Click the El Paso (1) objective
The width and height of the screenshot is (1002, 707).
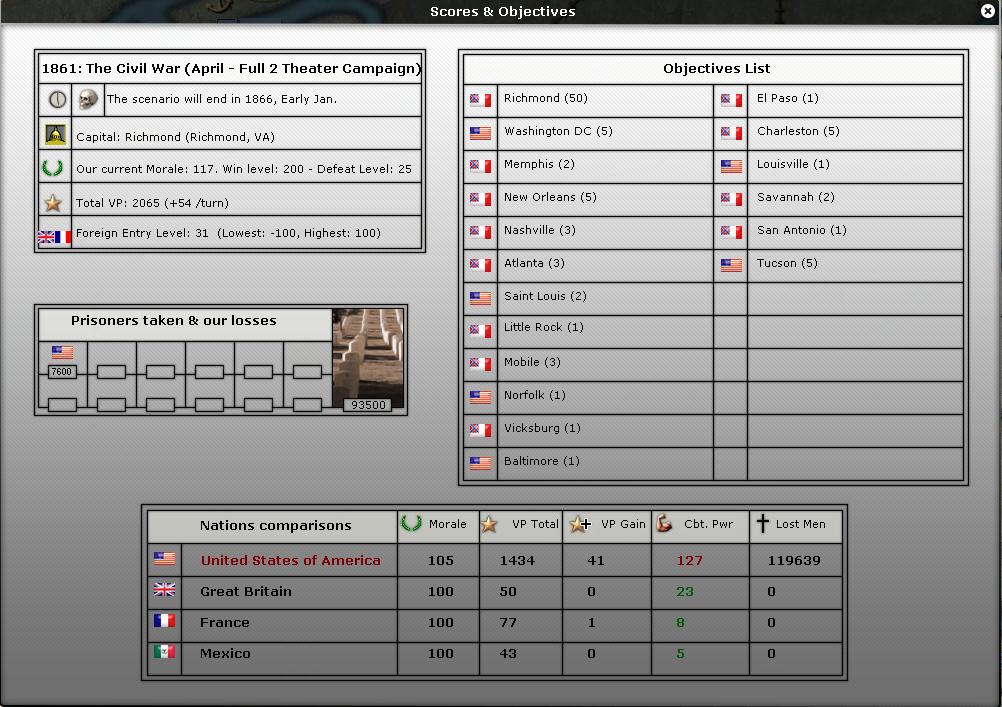[x=787, y=98]
